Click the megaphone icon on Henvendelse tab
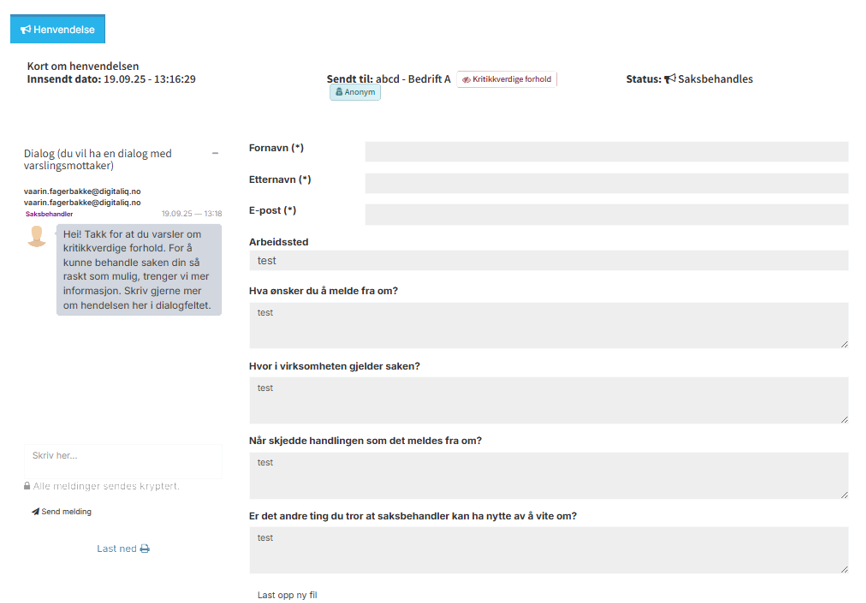 click(x=26, y=30)
